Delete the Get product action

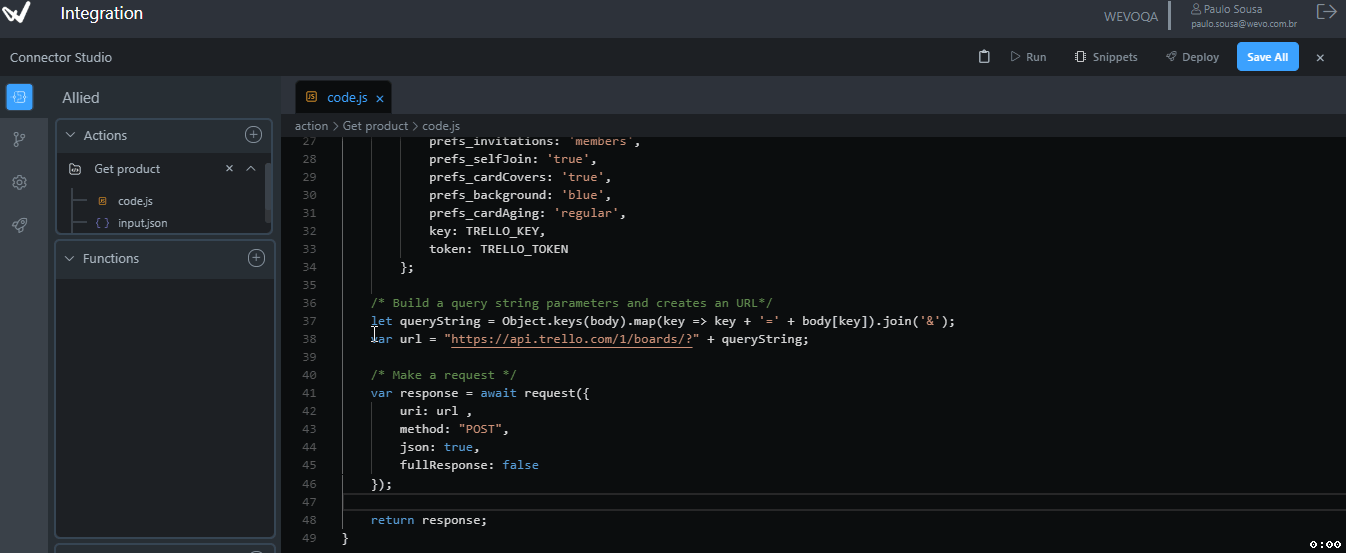pyautogui.click(x=229, y=169)
